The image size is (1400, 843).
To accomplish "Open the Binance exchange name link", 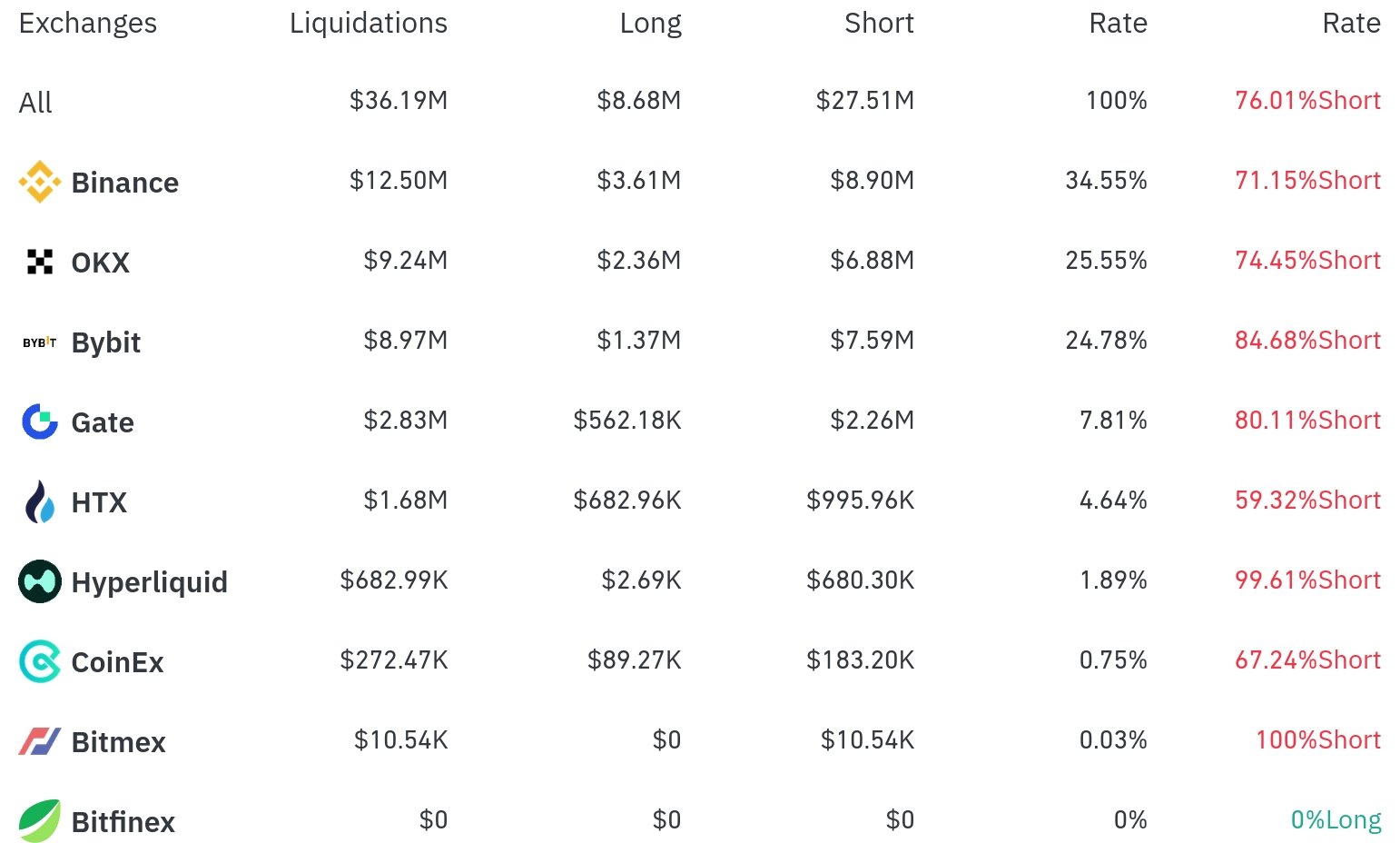I will [x=125, y=183].
